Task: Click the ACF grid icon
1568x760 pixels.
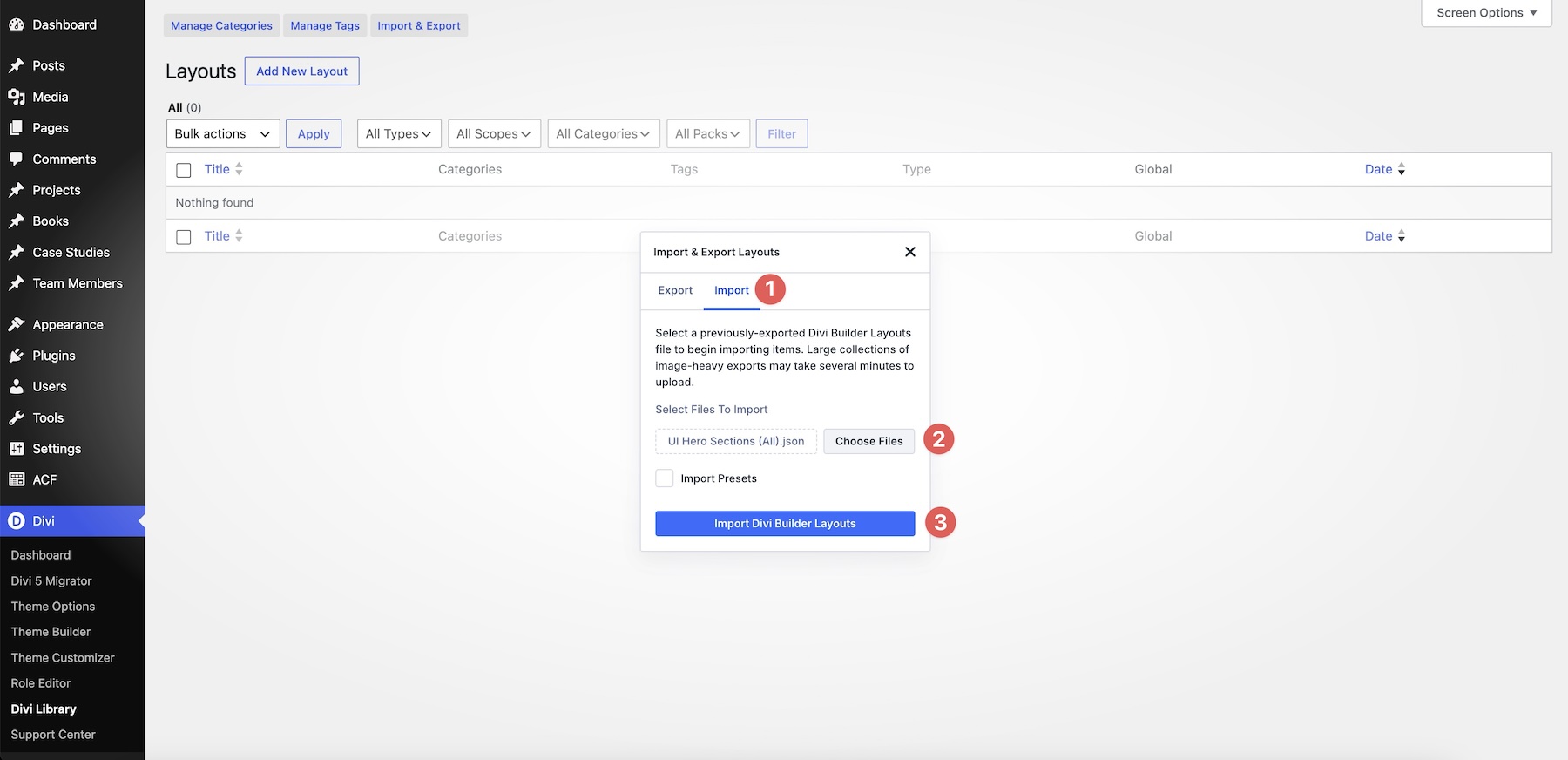Action: click(17, 479)
